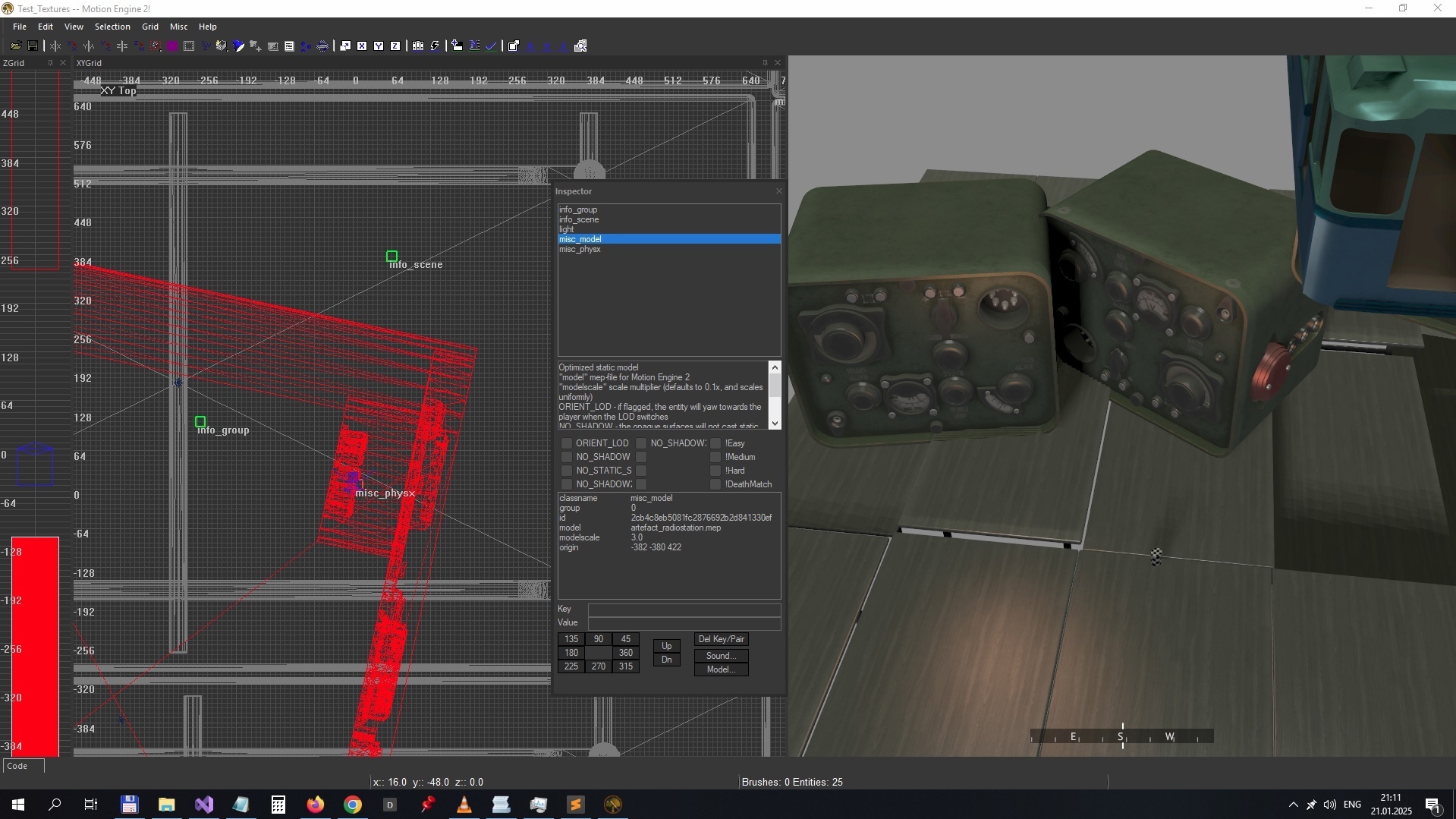
Task: Toggle NO_SHADOW checkbox directly below ORIENT_LOD
Action: (x=566, y=457)
